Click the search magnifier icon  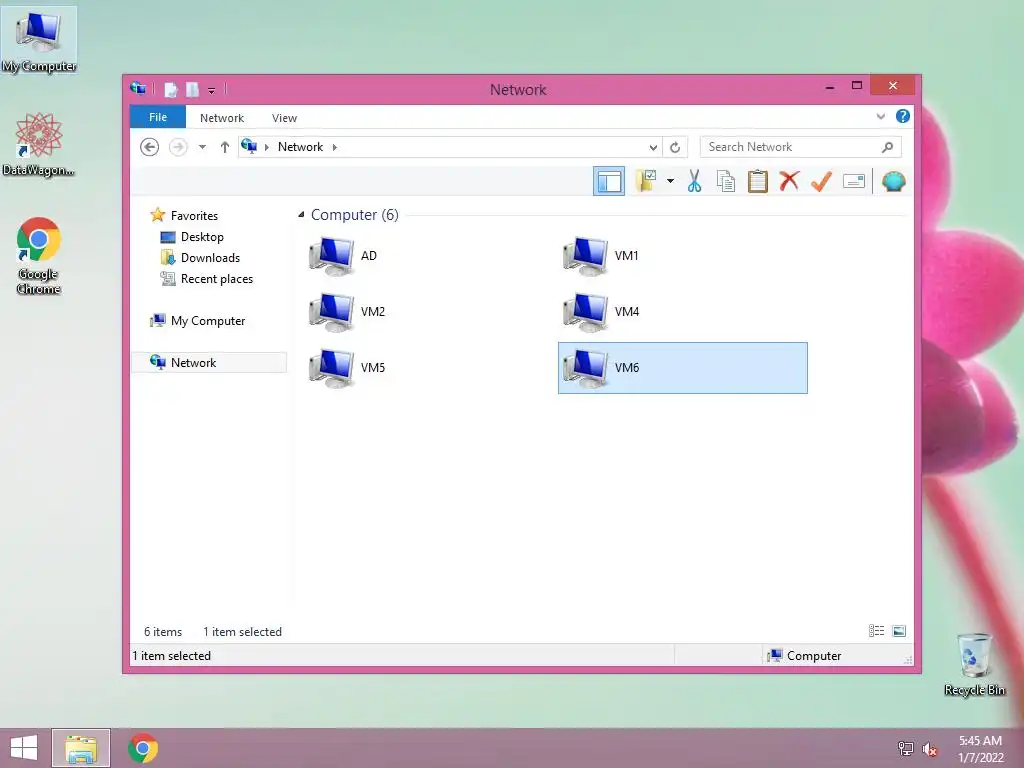pos(888,147)
